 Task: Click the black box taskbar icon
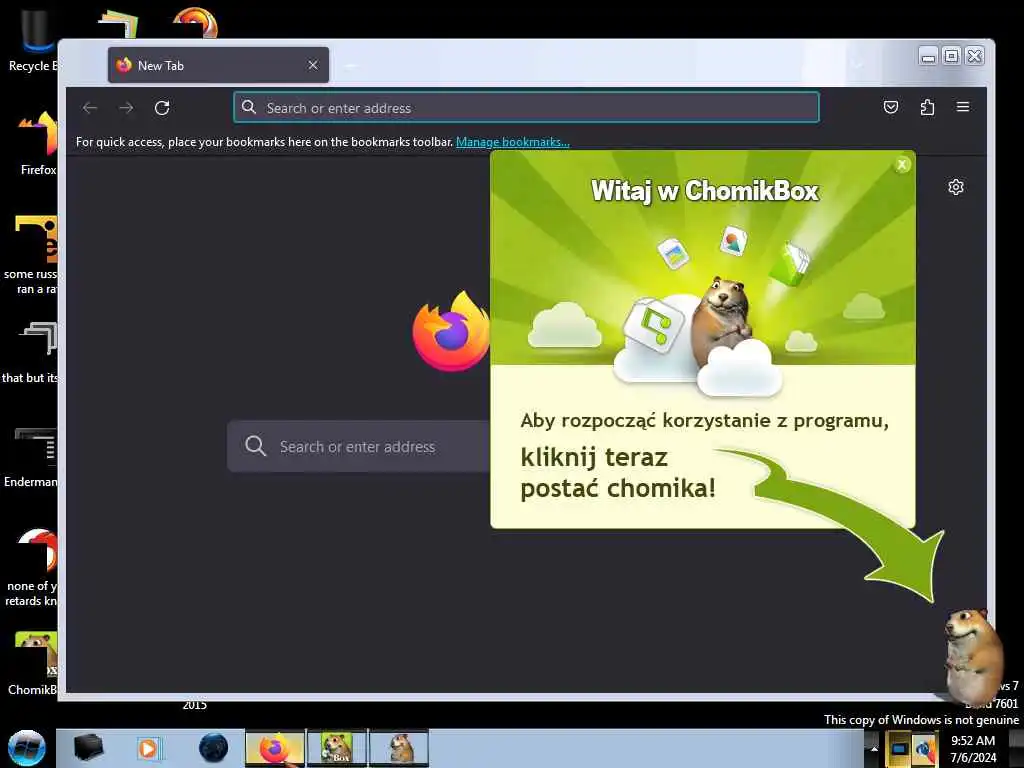click(x=88, y=748)
